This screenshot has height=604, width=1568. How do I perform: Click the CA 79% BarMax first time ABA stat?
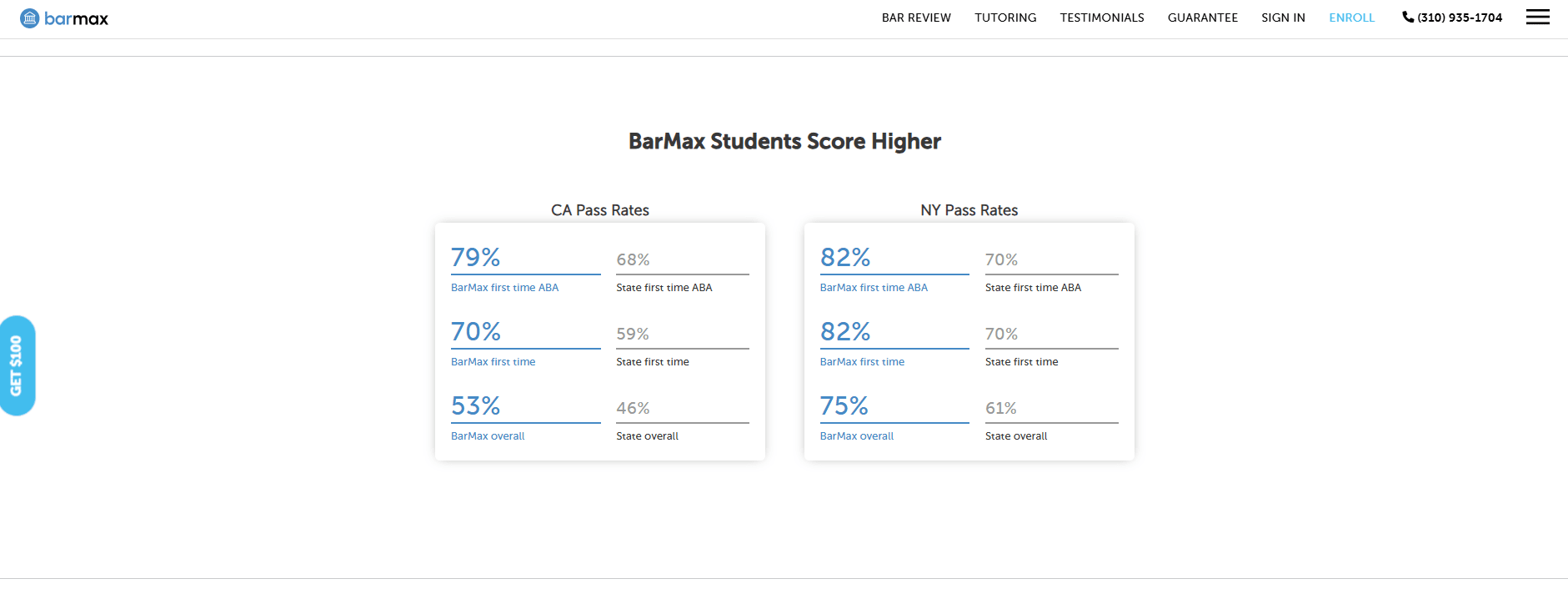coord(476,257)
